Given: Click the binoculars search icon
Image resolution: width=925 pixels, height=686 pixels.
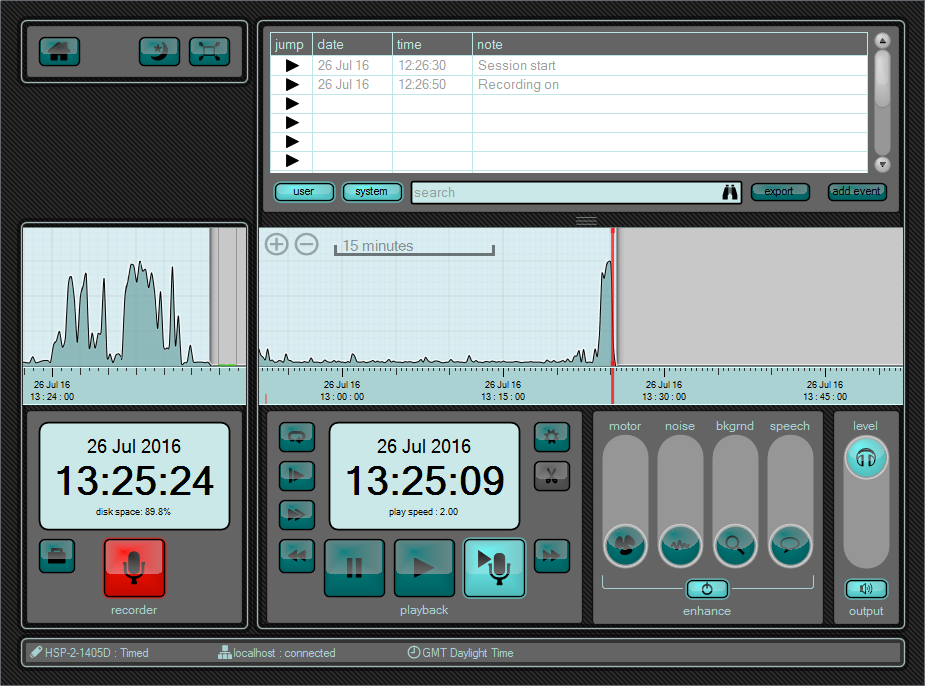Looking at the screenshot, I should coord(730,193).
